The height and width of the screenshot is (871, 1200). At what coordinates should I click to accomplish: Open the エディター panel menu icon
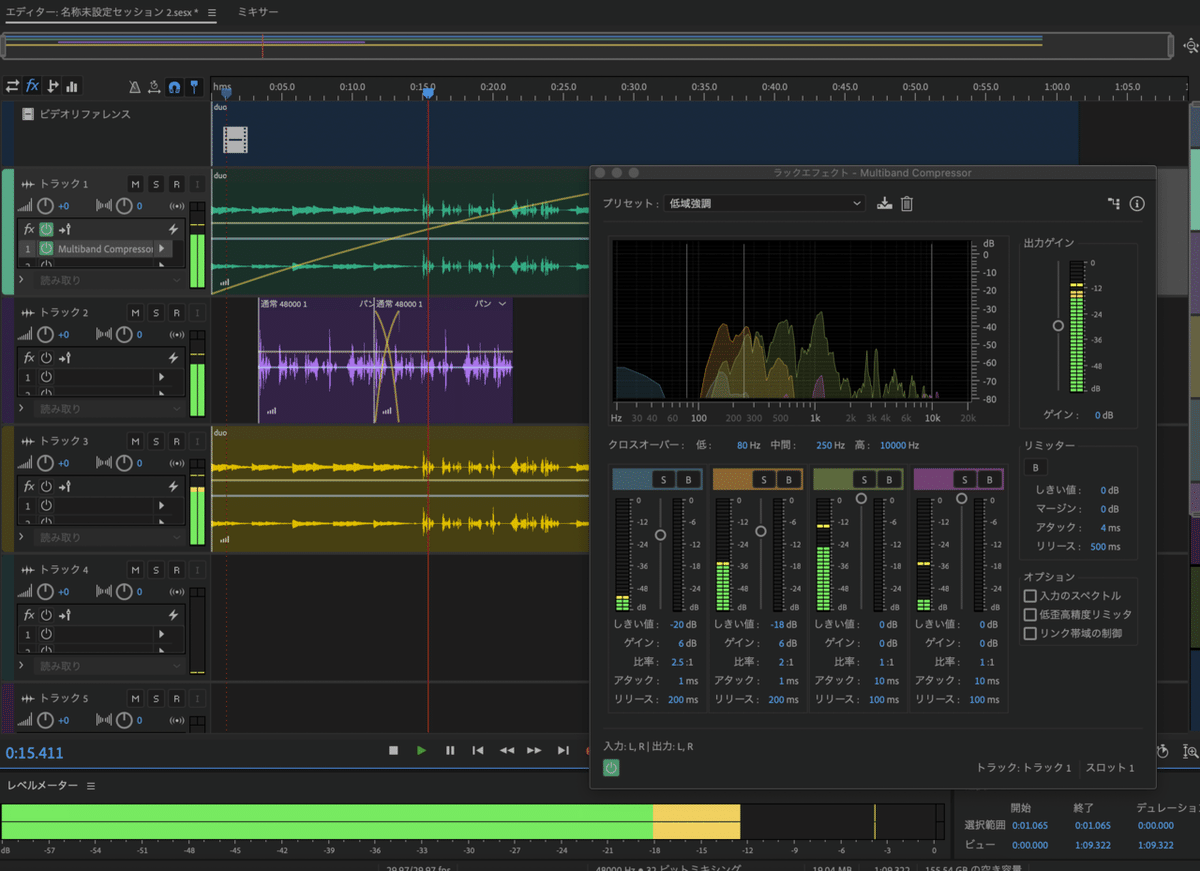point(212,13)
